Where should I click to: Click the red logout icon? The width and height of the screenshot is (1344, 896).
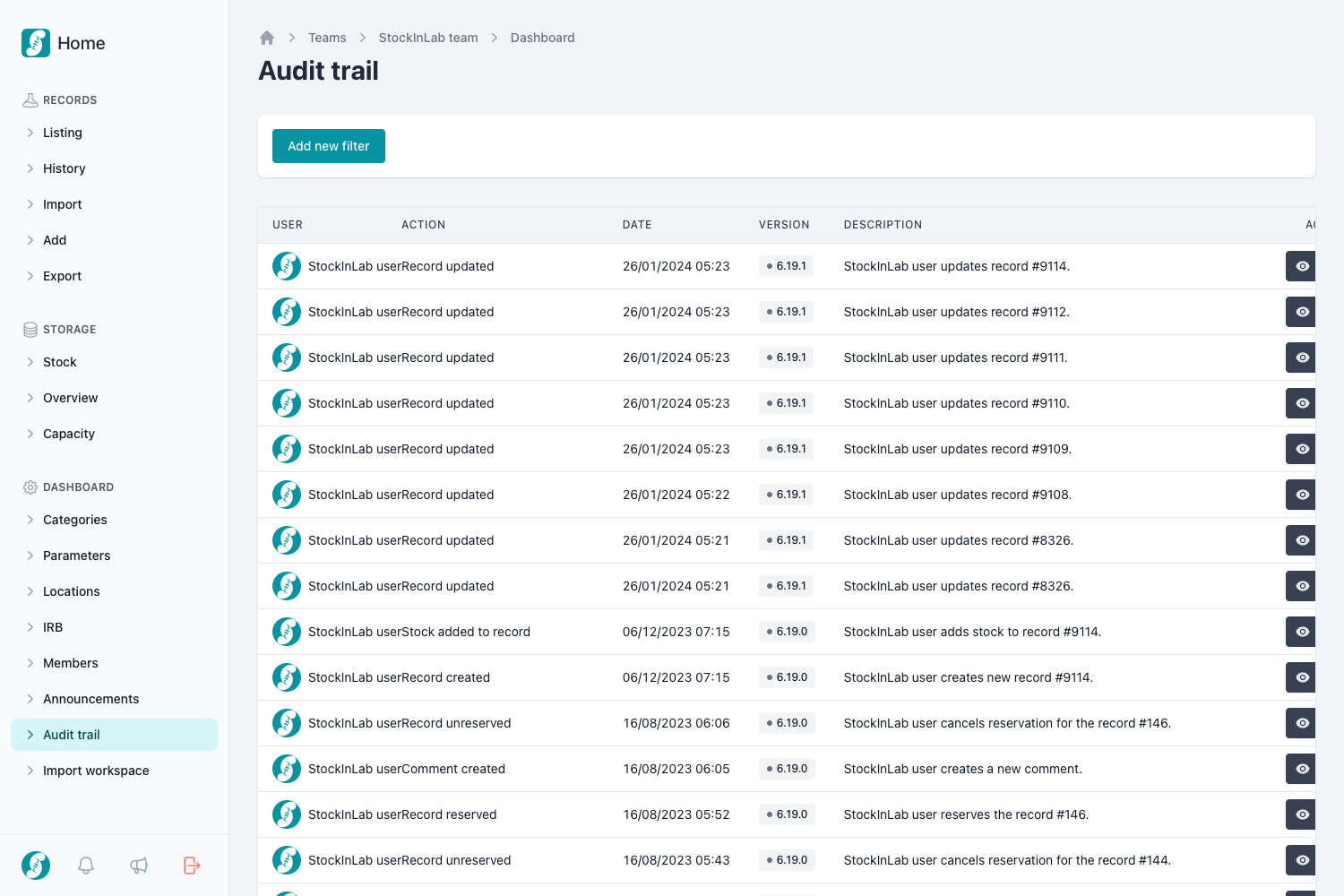click(192, 866)
